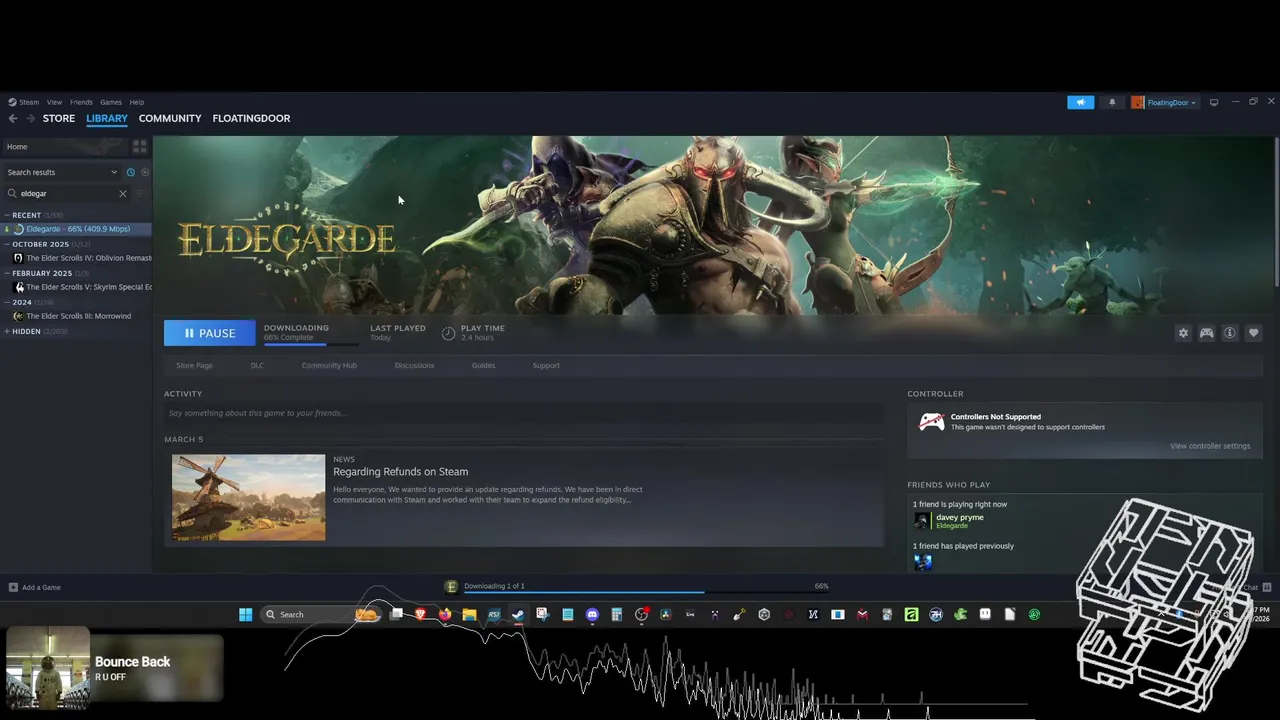This screenshot has width=1280, height=720.
Task: Click the Home button in sidebar
Action: [65, 147]
